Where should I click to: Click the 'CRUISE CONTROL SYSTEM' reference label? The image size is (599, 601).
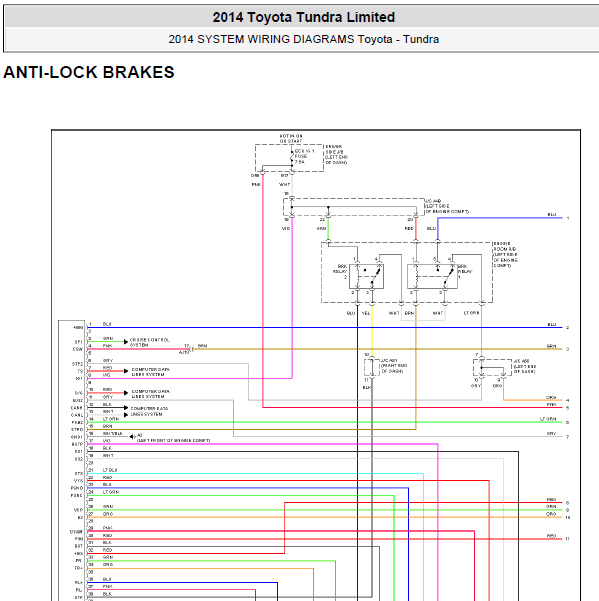149,342
